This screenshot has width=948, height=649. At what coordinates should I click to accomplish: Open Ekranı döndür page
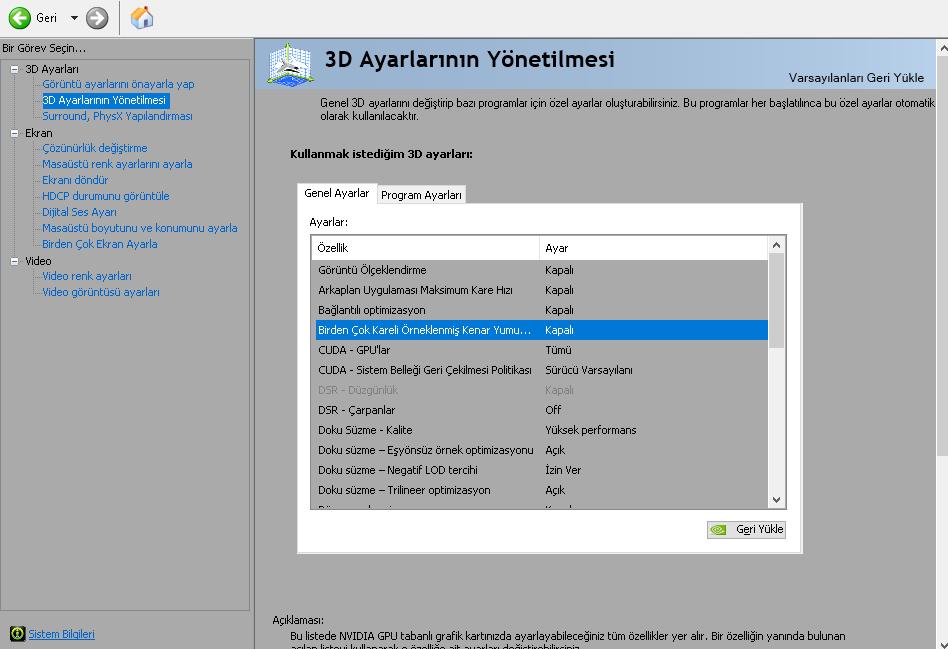75,180
